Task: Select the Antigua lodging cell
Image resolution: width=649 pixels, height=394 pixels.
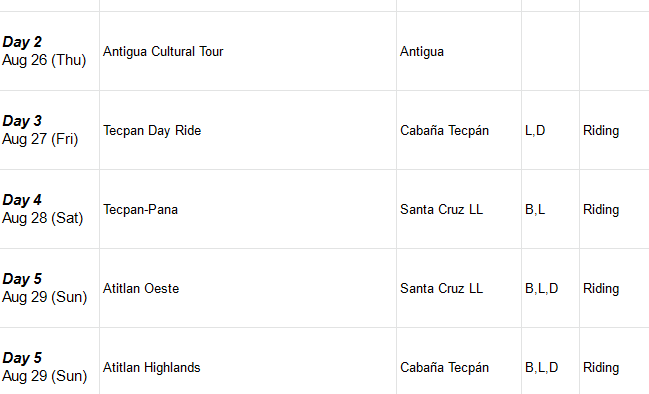Action: click(459, 51)
